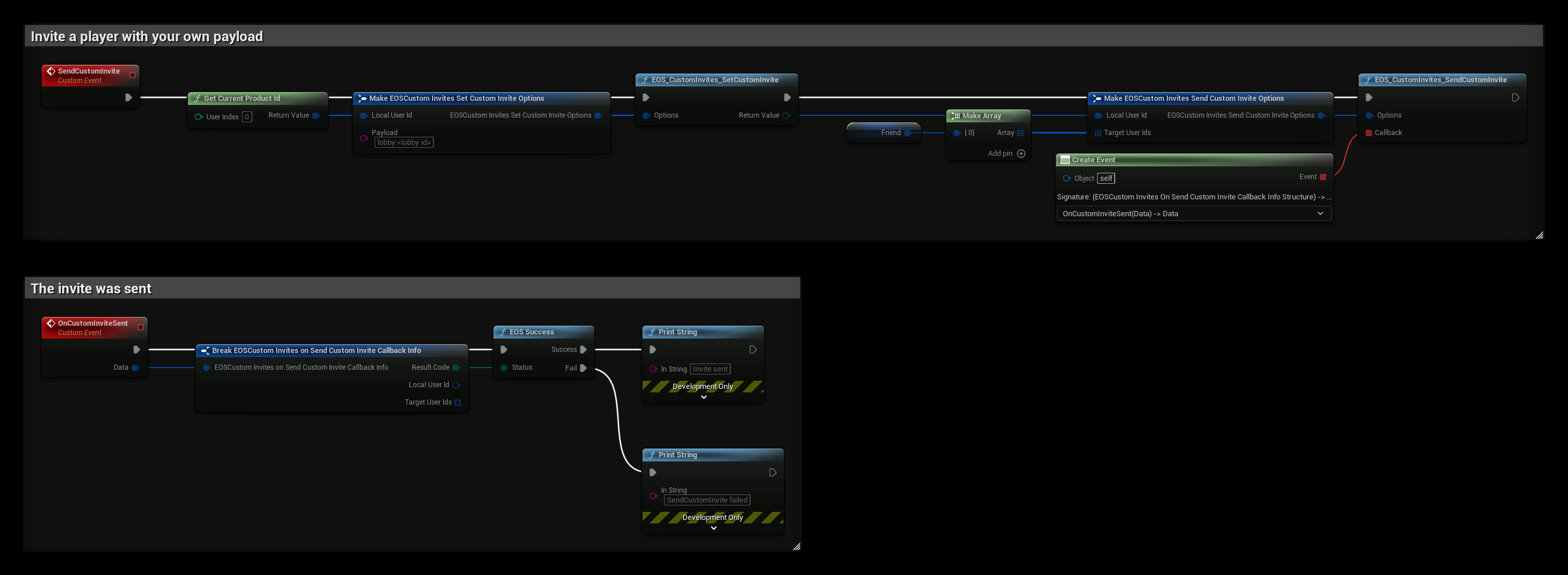Click Make Array output Array grid pin
Screen dimensions: 1568x575
[1021, 133]
